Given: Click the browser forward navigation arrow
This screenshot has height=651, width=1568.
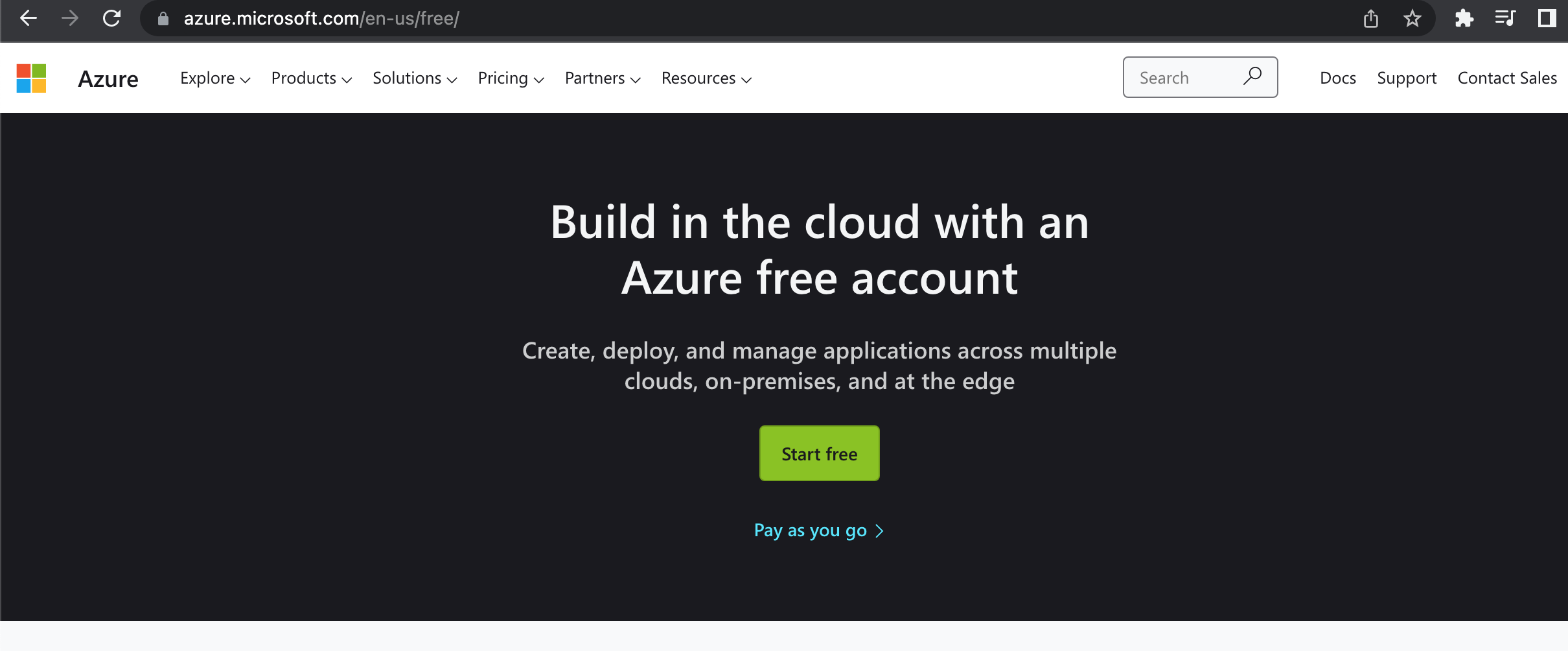Looking at the screenshot, I should (x=69, y=18).
